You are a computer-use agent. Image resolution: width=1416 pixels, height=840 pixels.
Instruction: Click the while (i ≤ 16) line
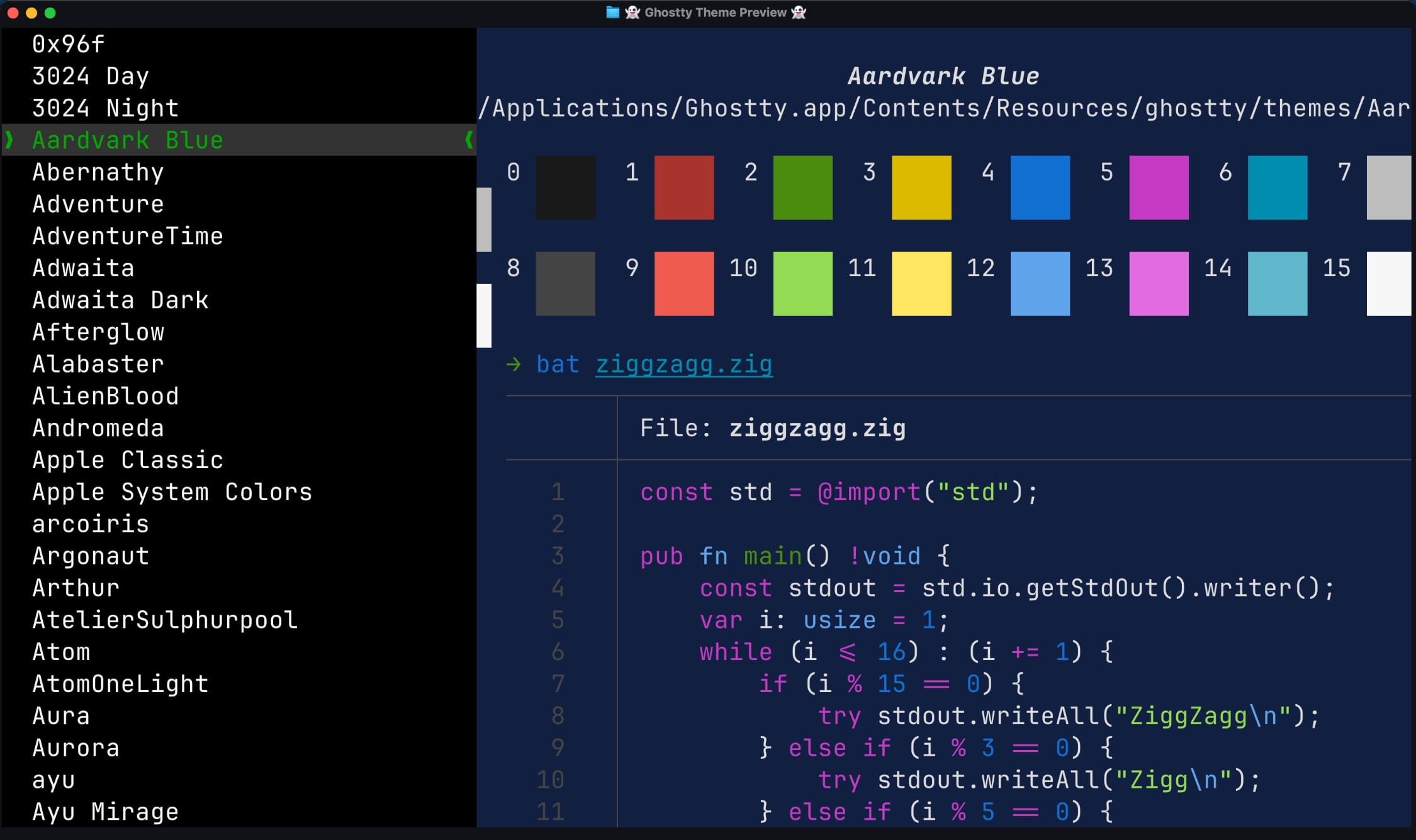point(906,652)
